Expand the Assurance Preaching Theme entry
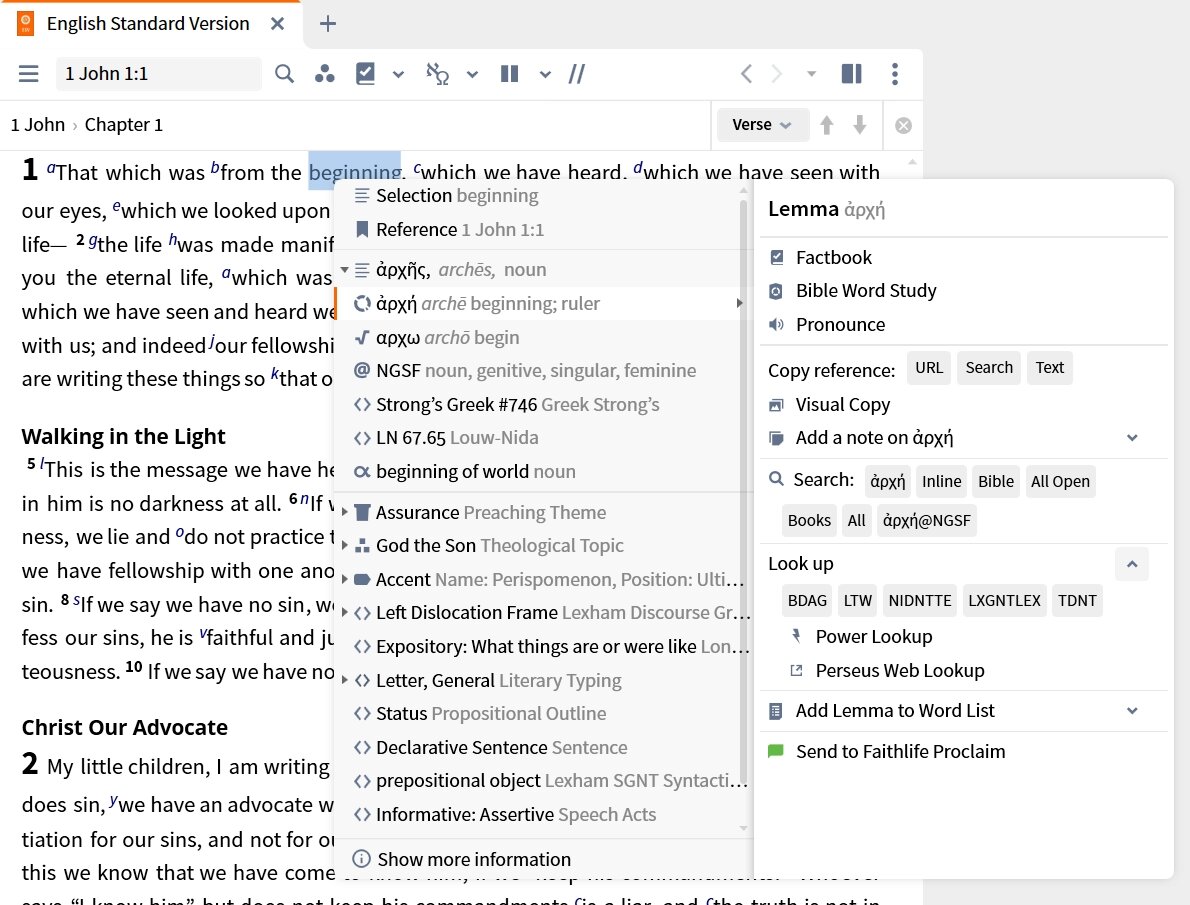Viewport: 1190px width, 905px height. (345, 513)
